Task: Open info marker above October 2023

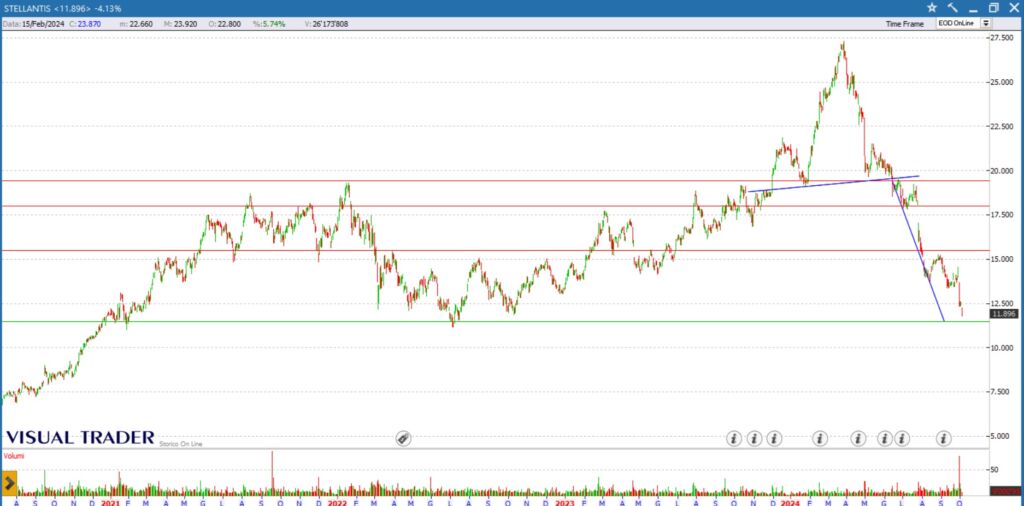Action: [x=733, y=438]
